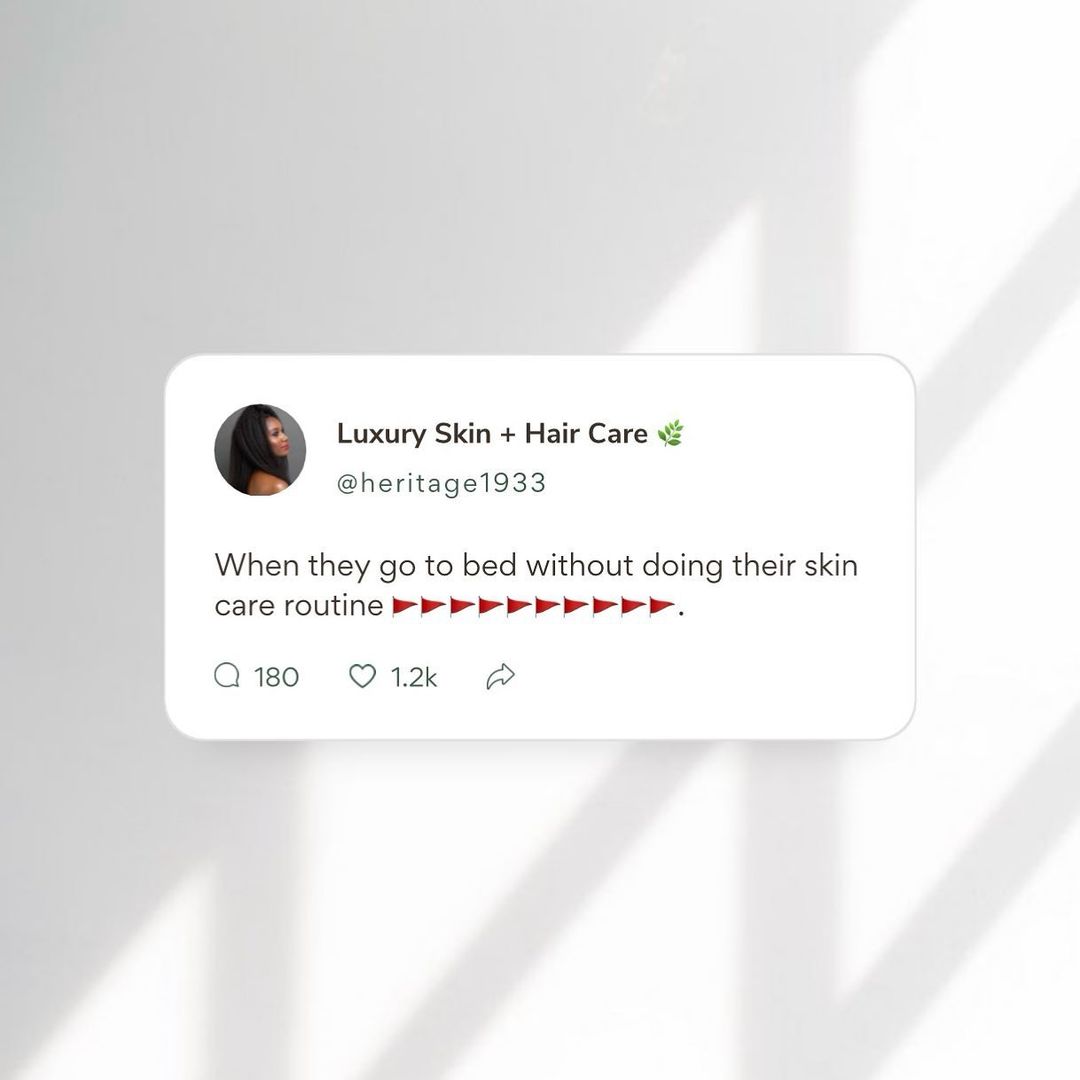Click the word "When" starting the post
The height and width of the screenshot is (1080, 1080).
point(257,565)
